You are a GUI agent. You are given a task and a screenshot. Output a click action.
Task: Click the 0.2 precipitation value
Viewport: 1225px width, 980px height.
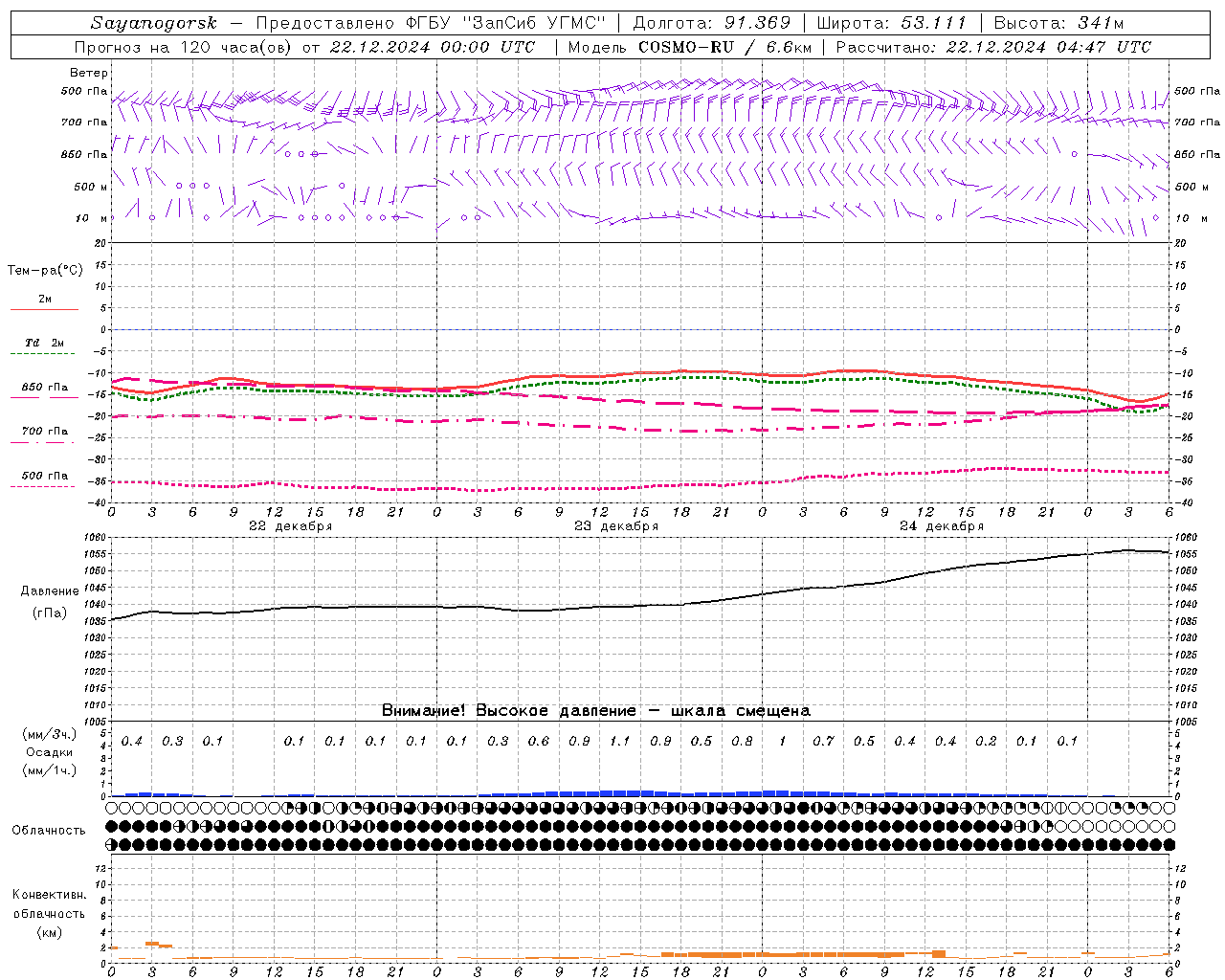coord(986,742)
